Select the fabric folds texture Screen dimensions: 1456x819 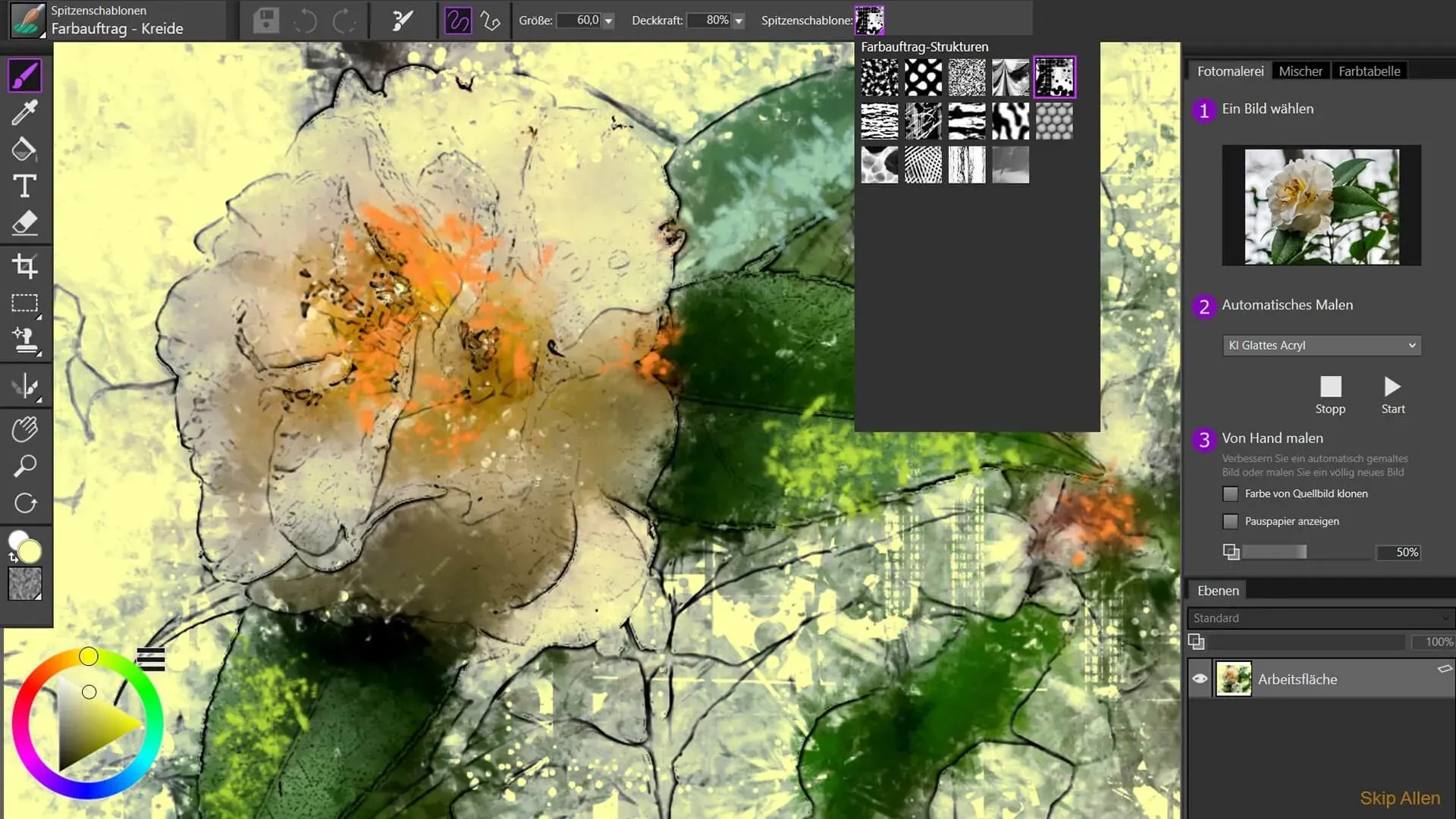pyautogui.click(x=1010, y=77)
